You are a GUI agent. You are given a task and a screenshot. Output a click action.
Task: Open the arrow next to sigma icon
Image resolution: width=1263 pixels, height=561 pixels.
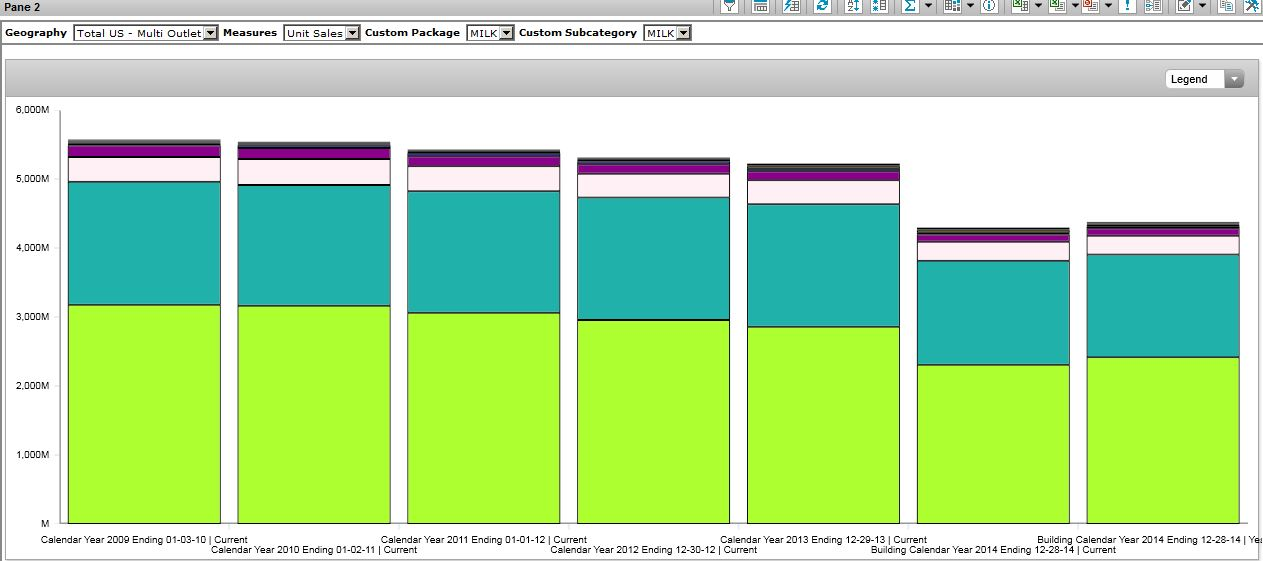pos(928,6)
